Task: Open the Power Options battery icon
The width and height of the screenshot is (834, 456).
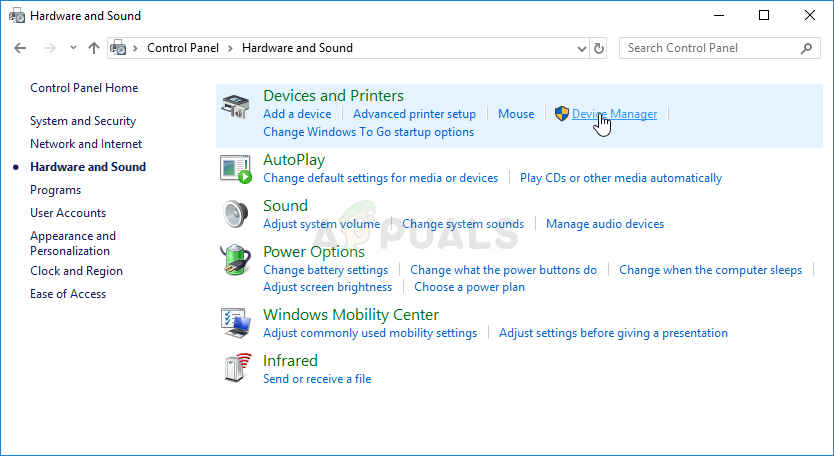Action: [235, 260]
